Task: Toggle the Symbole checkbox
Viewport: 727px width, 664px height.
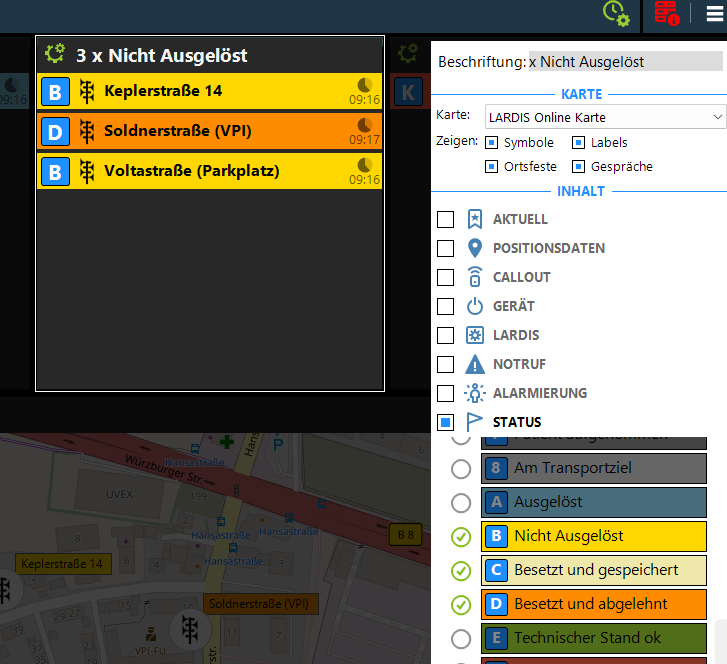Action: pos(491,143)
